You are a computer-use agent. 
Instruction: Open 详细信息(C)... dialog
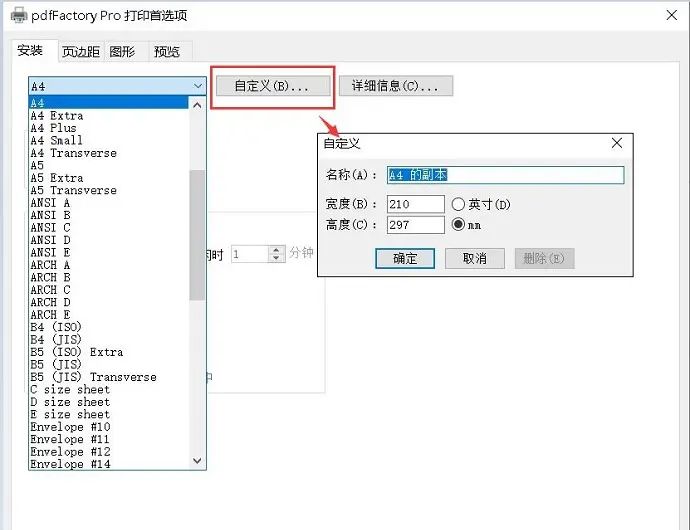click(x=396, y=86)
